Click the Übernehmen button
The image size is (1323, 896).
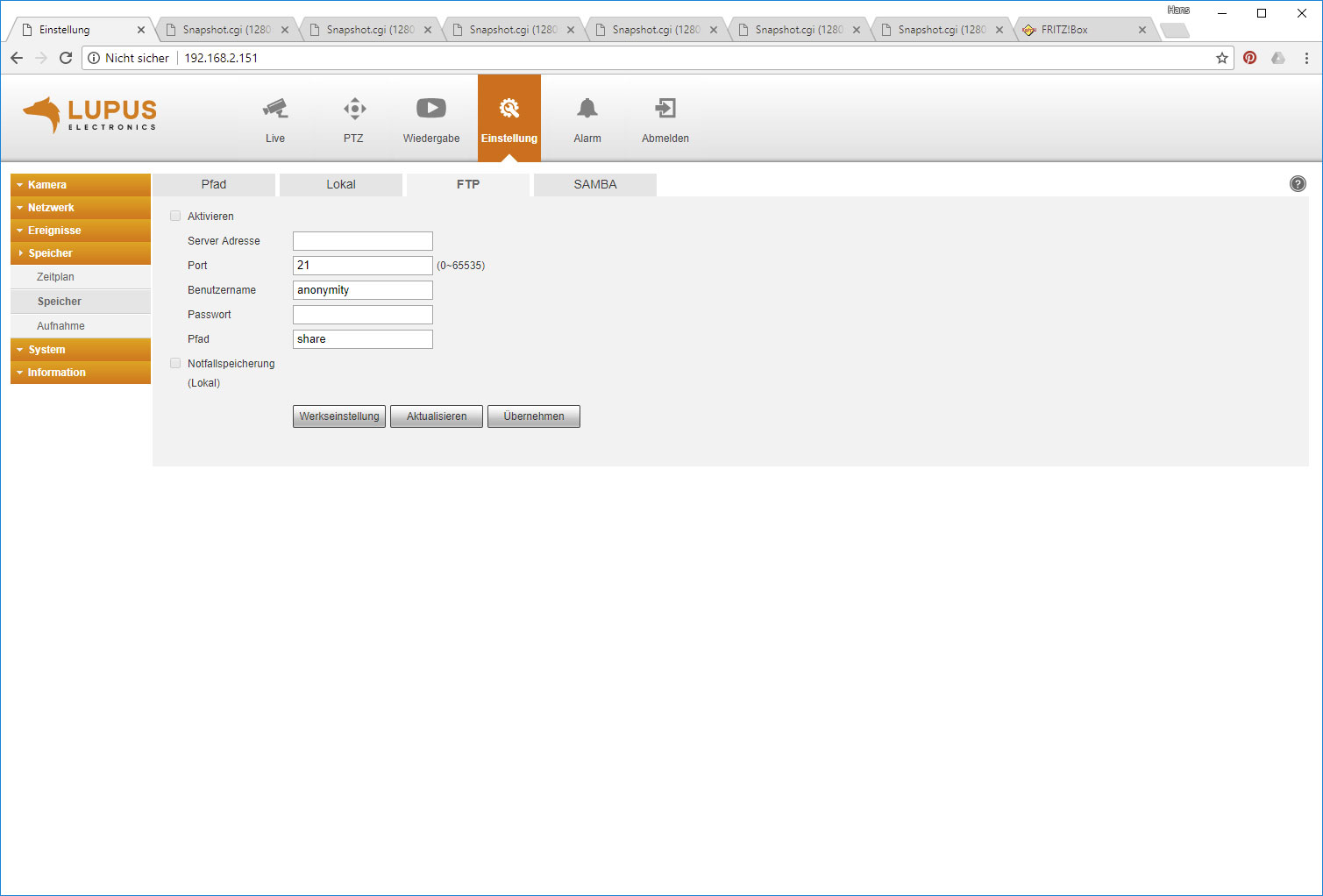coord(533,416)
